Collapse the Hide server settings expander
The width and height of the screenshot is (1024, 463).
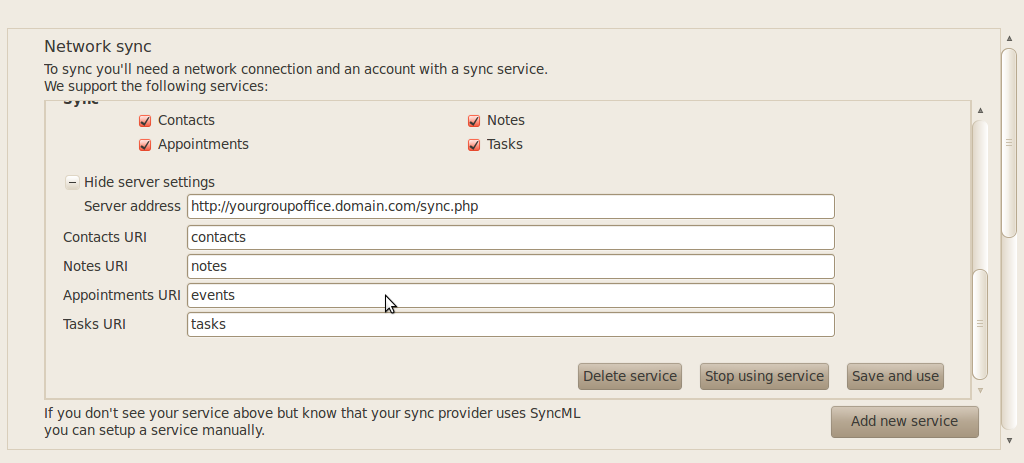(73, 182)
